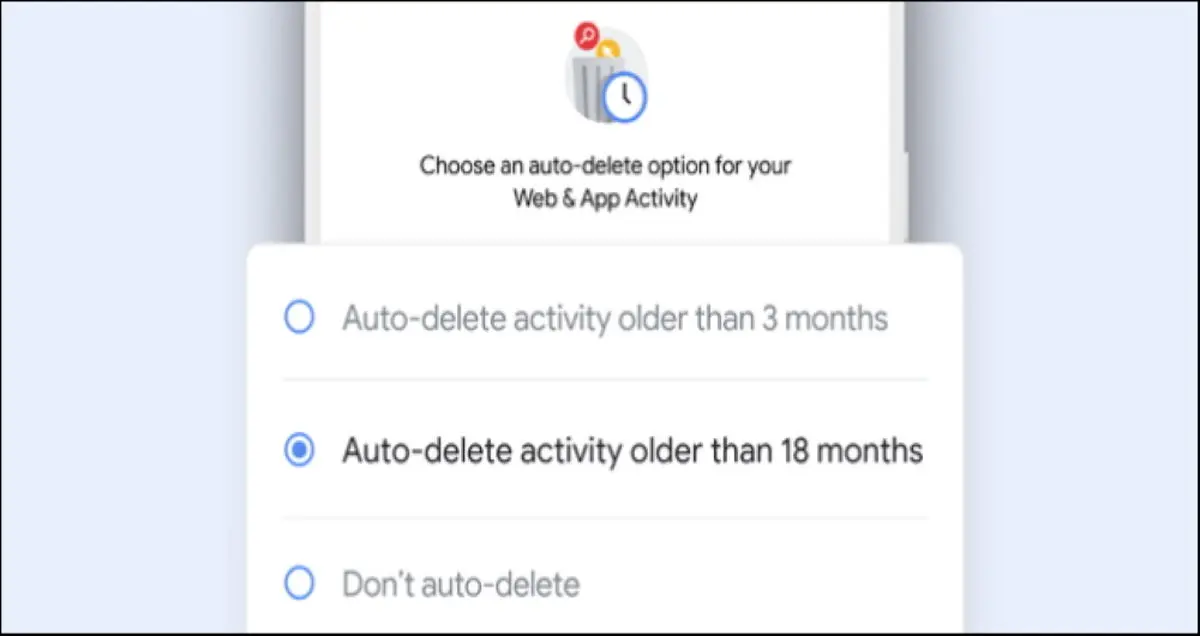This screenshot has width=1200, height=636.
Task: Click the words "3 months" in the first option
Action: [832, 318]
